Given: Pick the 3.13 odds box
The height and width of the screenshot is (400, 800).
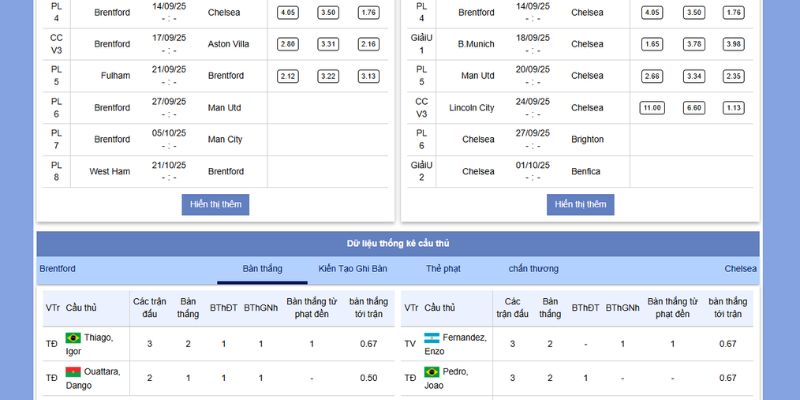Looking at the screenshot, I should (x=367, y=76).
